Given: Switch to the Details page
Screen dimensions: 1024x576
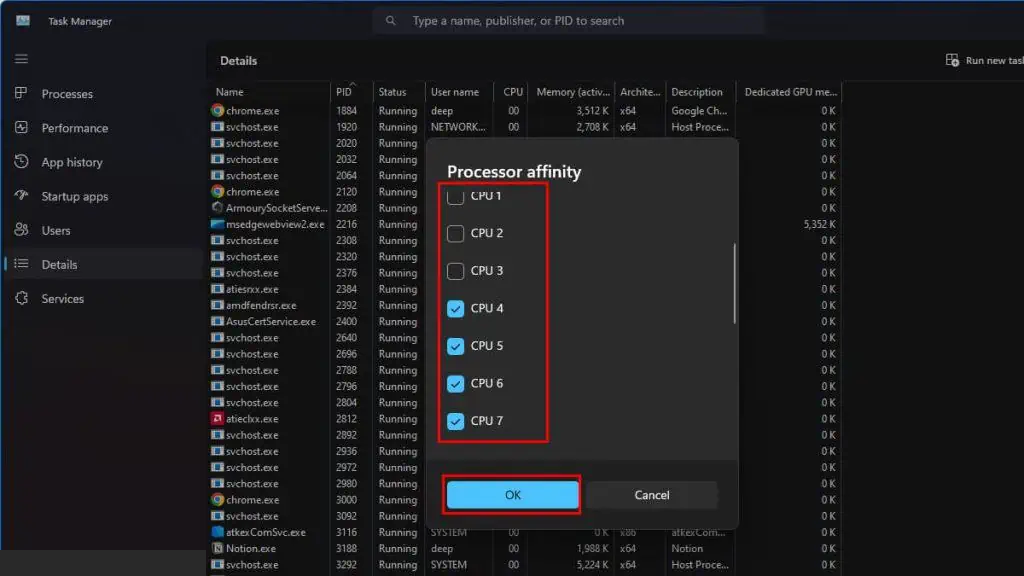Looking at the screenshot, I should coord(104,264).
